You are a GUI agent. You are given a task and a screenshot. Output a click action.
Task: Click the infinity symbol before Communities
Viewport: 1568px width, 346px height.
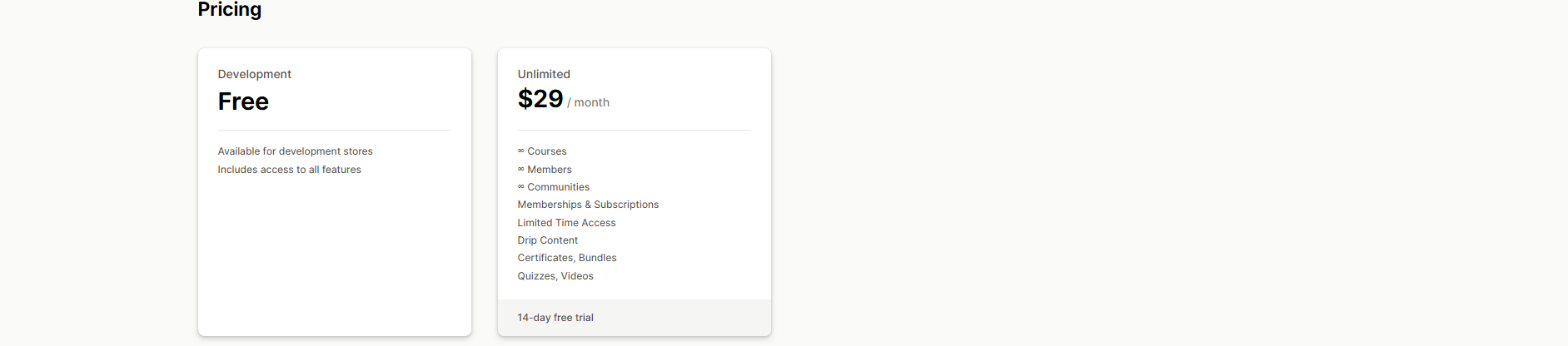click(x=521, y=187)
